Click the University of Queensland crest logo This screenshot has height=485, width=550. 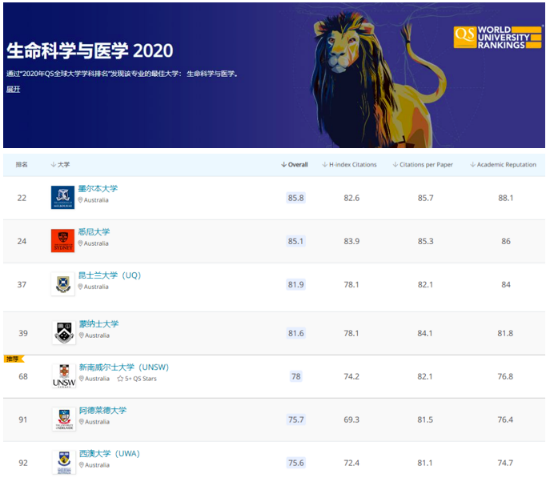pos(63,284)
